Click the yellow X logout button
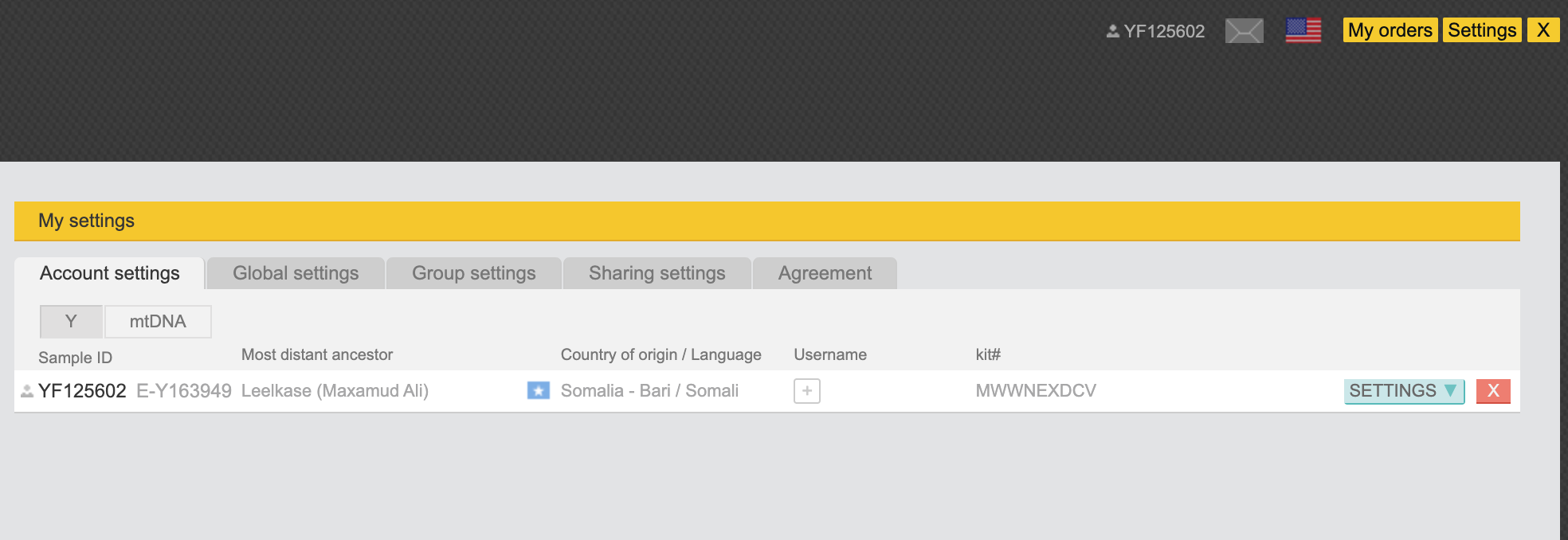1568x540 pixels. (1543, 30)
